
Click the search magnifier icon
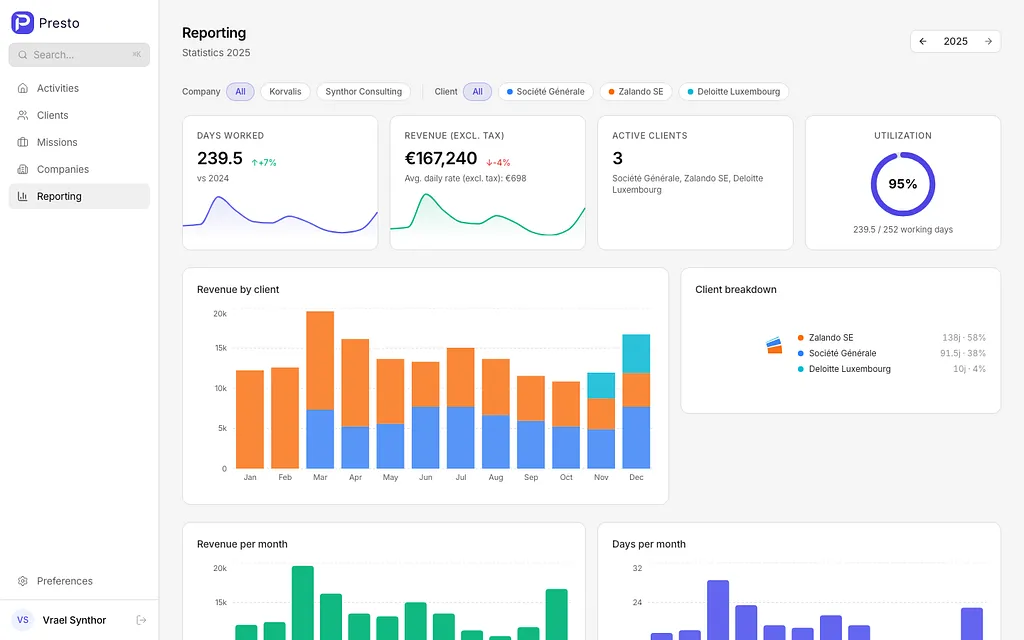pos(23,55)
